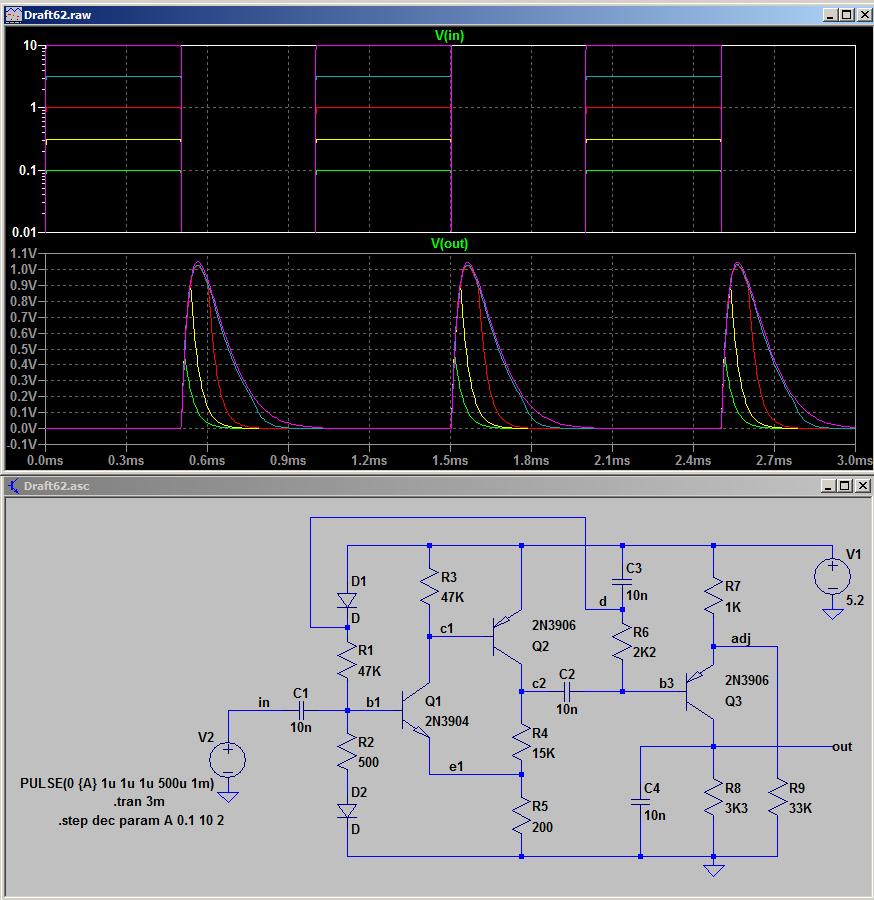Close the Draft62.raw waveform window
The height and width of the screenshot is (900, 874).
864,15
